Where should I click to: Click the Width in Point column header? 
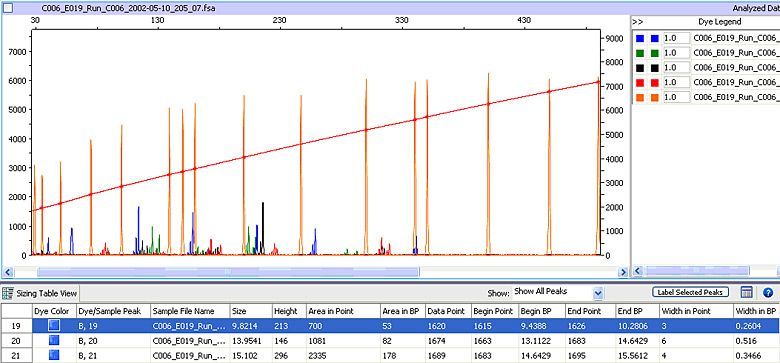point(696,311)
